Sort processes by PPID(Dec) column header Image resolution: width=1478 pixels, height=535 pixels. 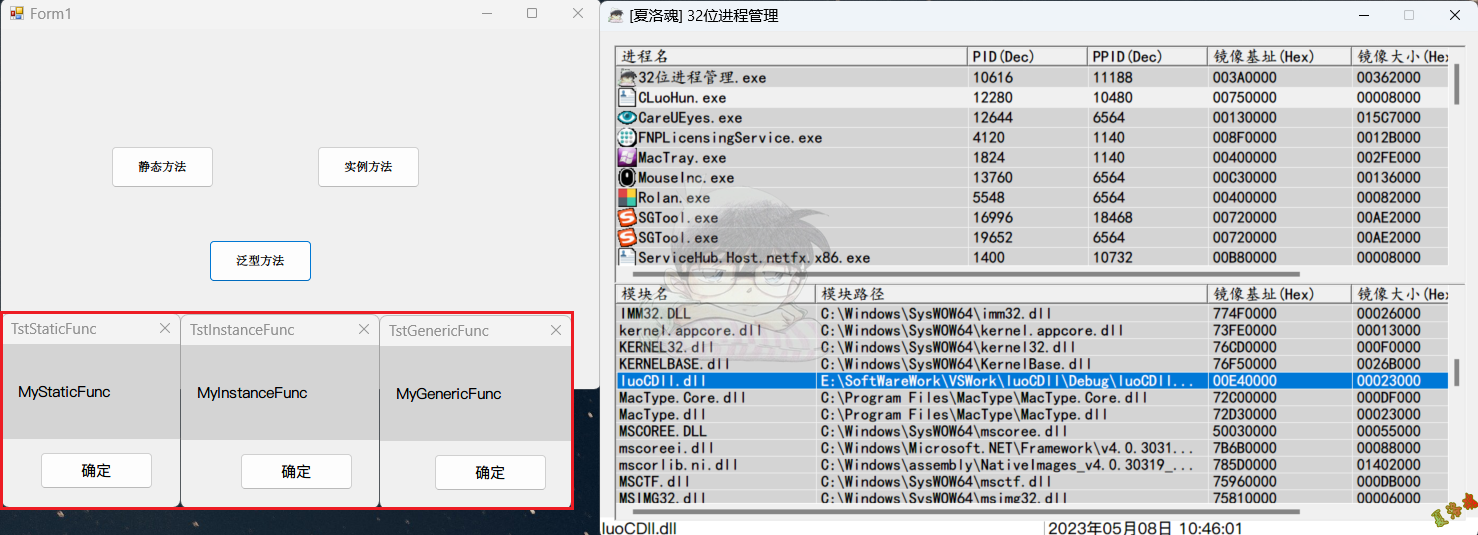1147,56
